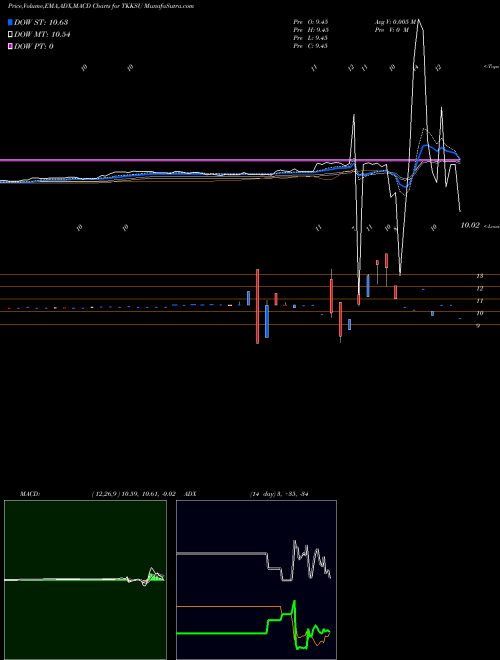Screen dimensions: 500x660
Task: Click the blue DOW ST legend swatch
Action: click(x=11, y=22)
